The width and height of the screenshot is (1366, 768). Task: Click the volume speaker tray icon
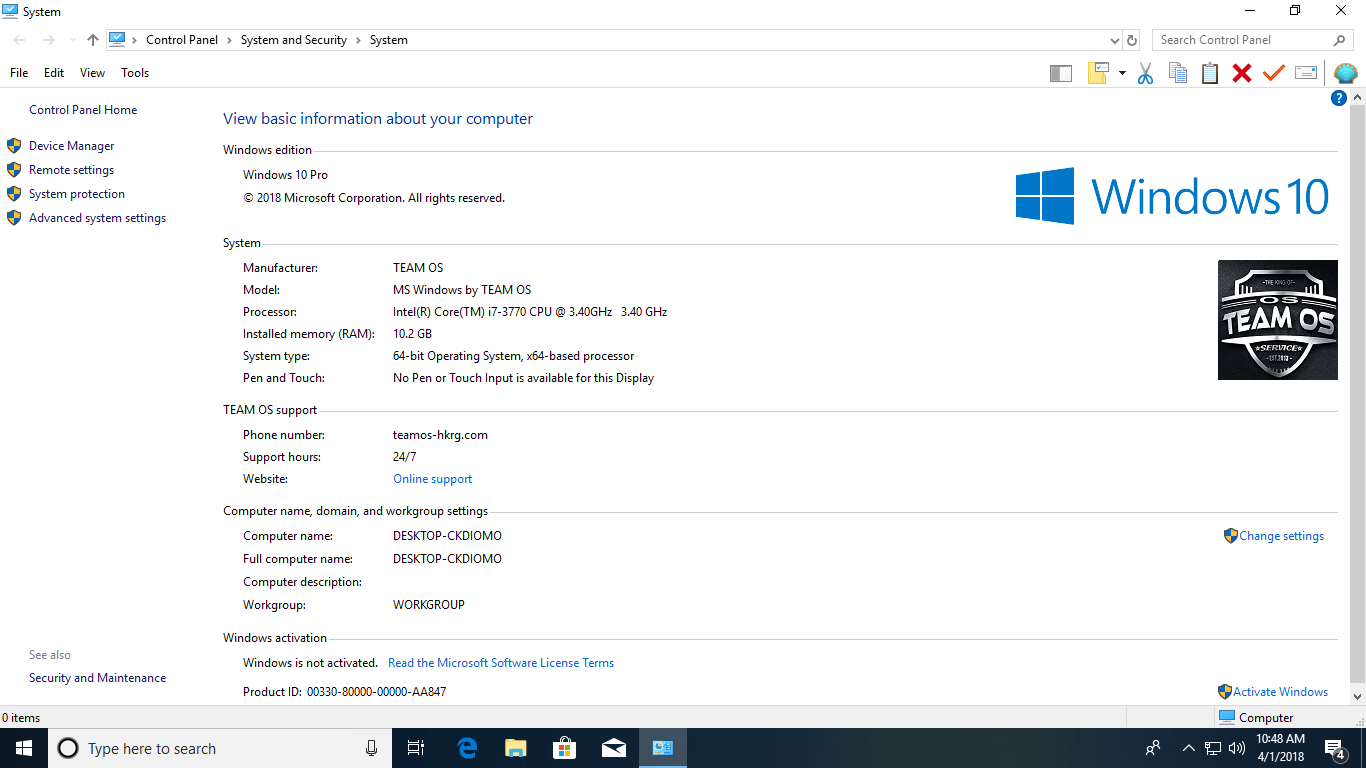[x=1237, y=748]
